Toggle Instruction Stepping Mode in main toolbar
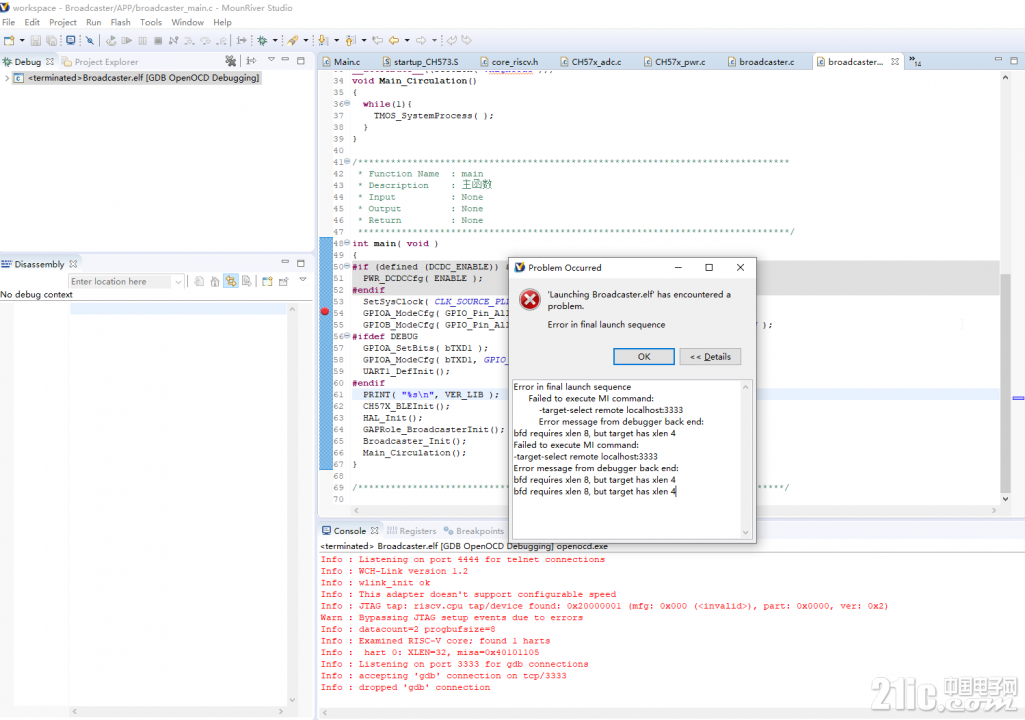1025x720 pixels. [x=241, y=41]
